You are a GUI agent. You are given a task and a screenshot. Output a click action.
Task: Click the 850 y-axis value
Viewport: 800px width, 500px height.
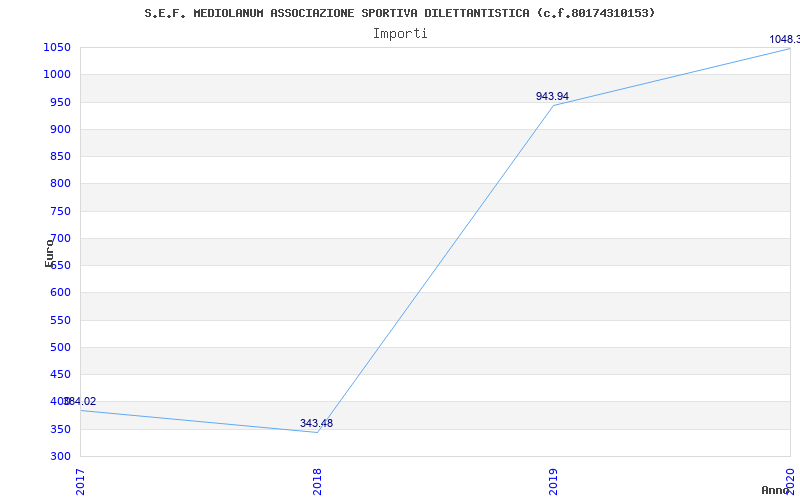pos(60,156)
